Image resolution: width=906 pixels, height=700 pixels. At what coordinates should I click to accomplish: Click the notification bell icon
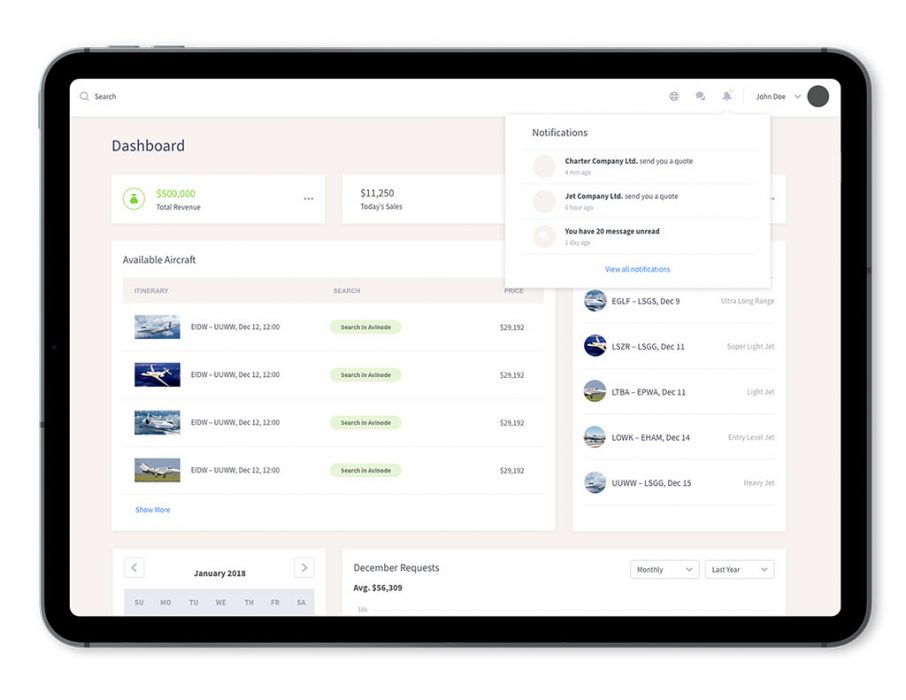click(x=727, y=97)
